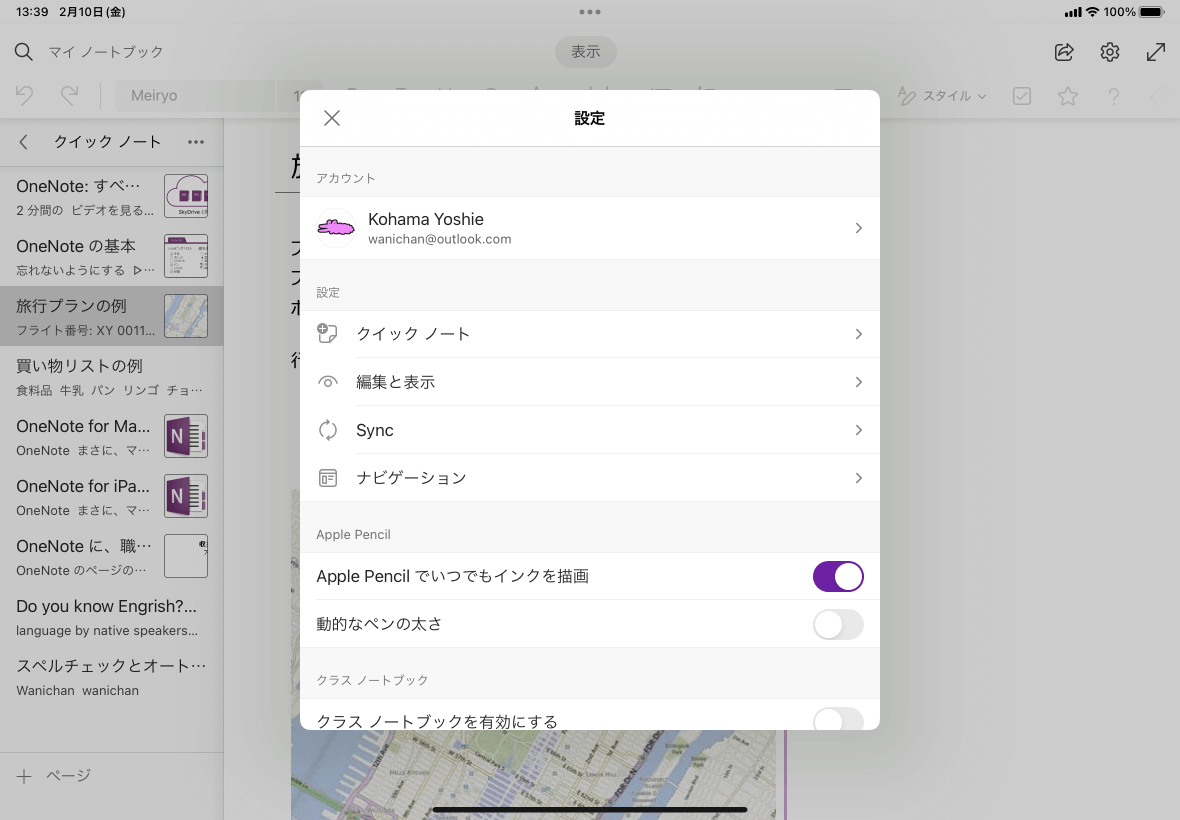Expand chevron on account row
This screenshot has height=820, width=1180.
pos(859,228)
